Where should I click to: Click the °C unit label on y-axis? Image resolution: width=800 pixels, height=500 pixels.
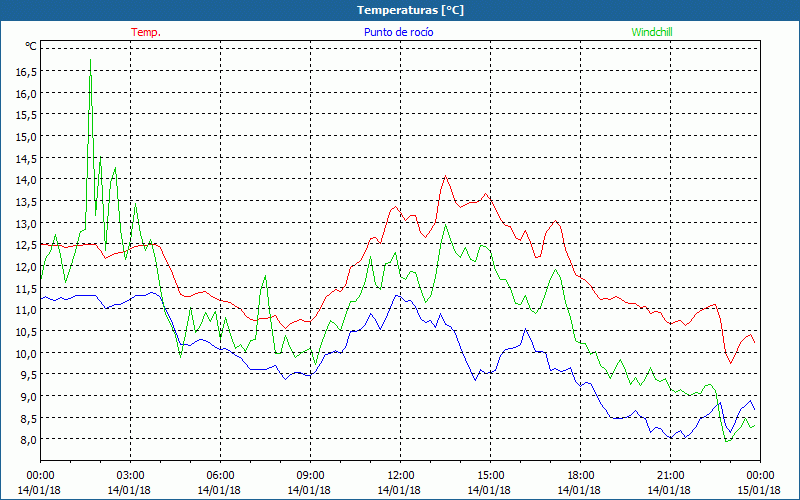[x=31, y=46]
